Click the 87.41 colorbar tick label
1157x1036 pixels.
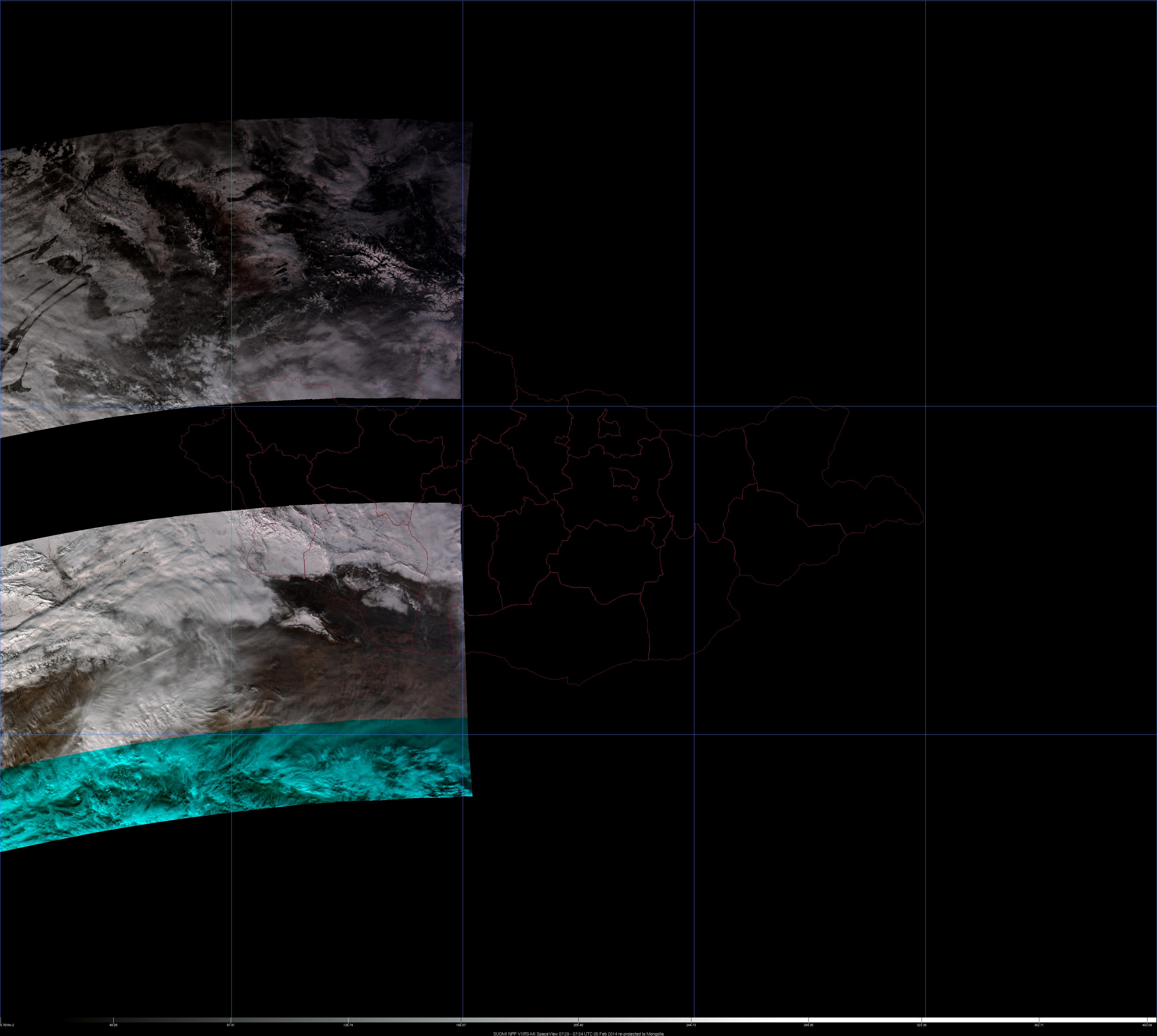(231, 1025)
